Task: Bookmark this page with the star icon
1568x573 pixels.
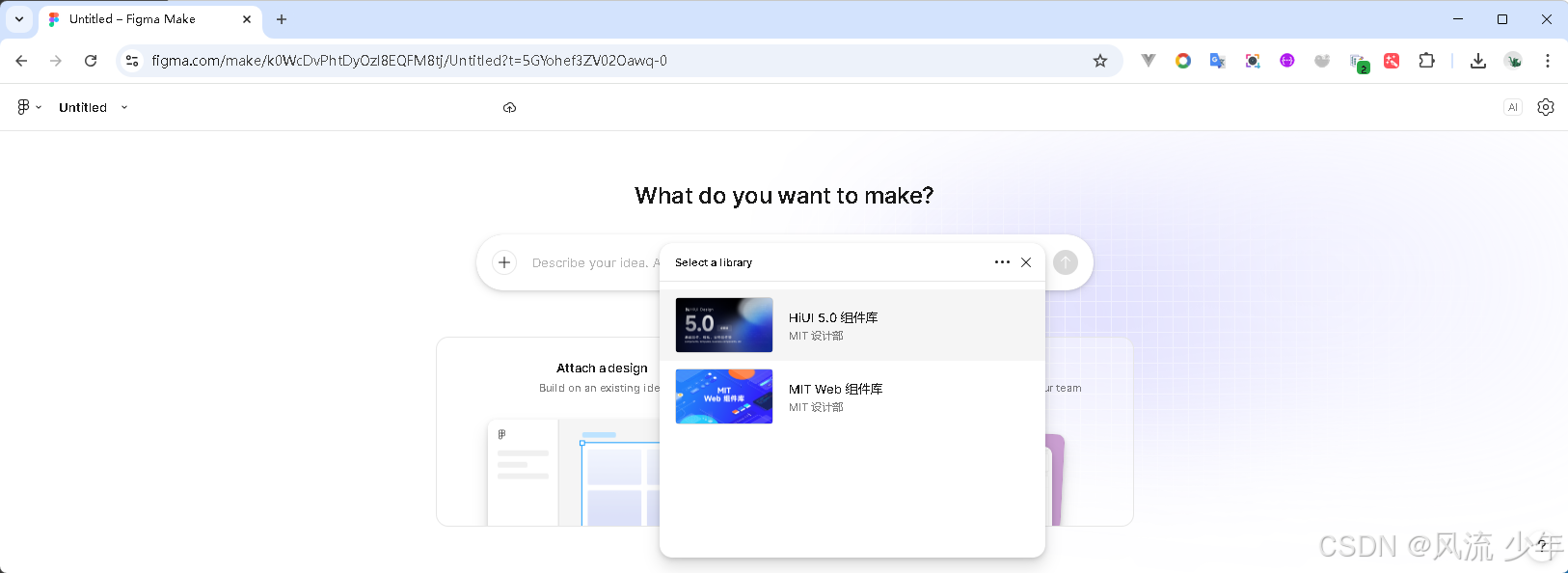Action: point(1100,61)
